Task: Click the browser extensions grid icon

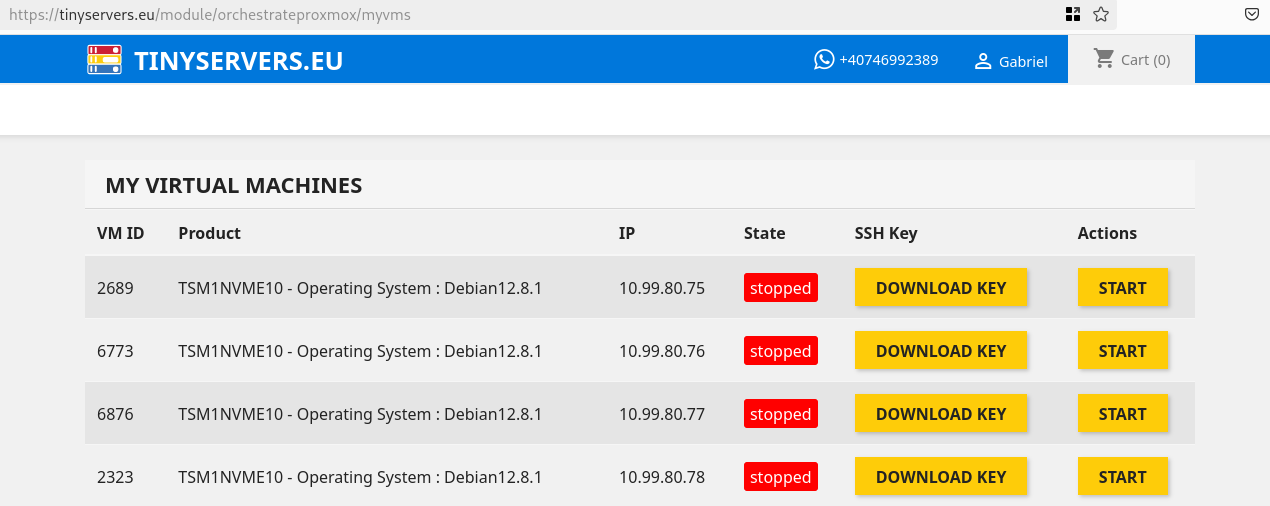Action: (x=1073, y=14)
